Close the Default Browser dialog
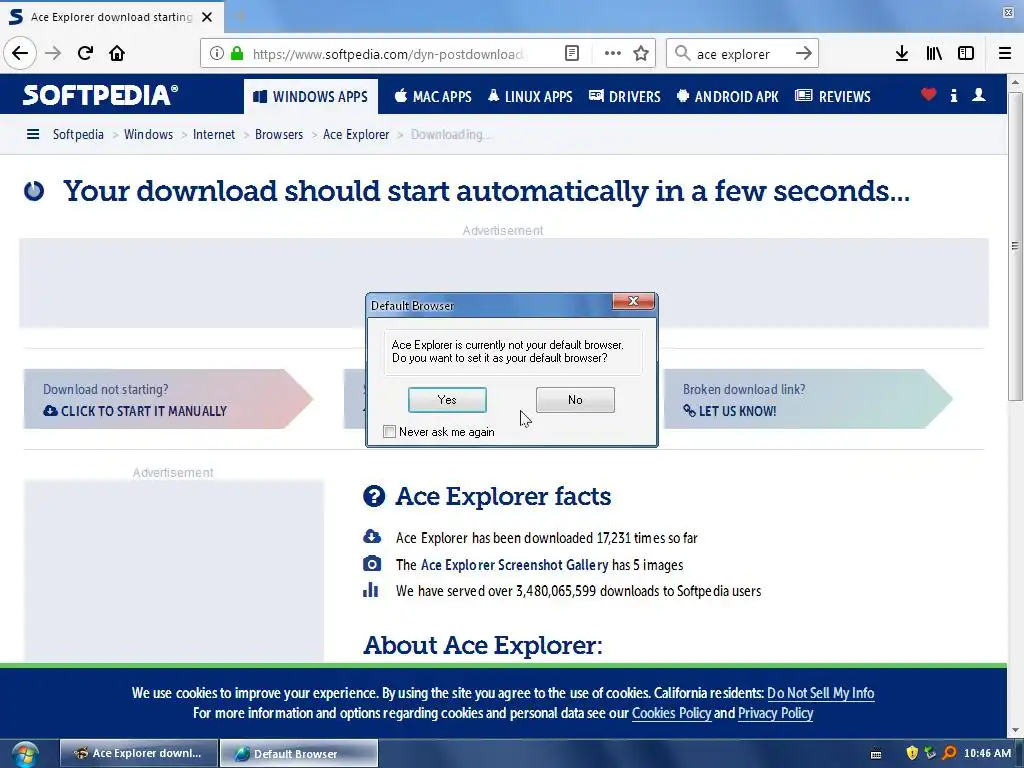The width and height of the screenshot is (1024, 768). click(x=633, y=301)
